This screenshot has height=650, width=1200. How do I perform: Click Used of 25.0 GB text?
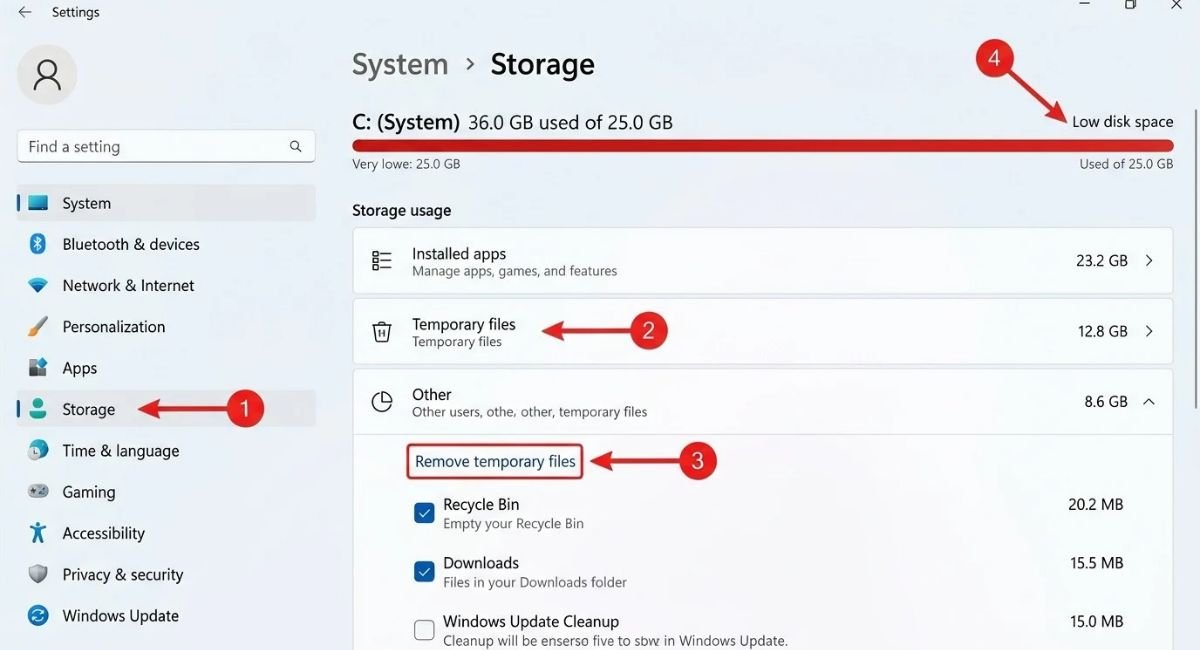click(x=1126, y=164)
